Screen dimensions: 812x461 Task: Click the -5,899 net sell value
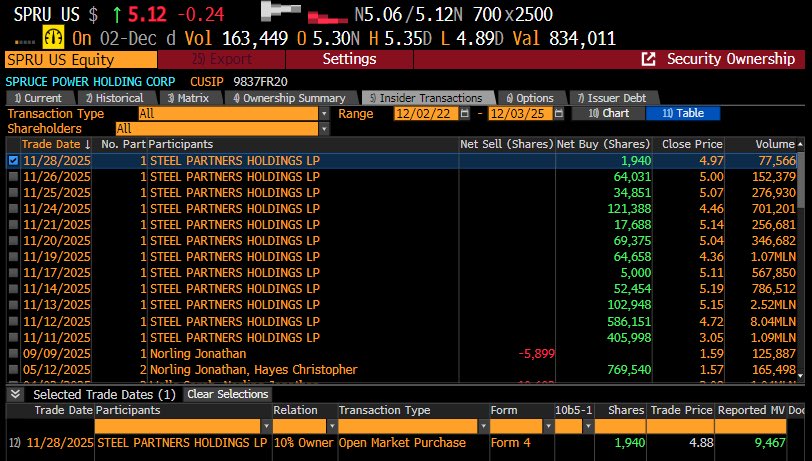pyautogui.click(x=536, y=354)
